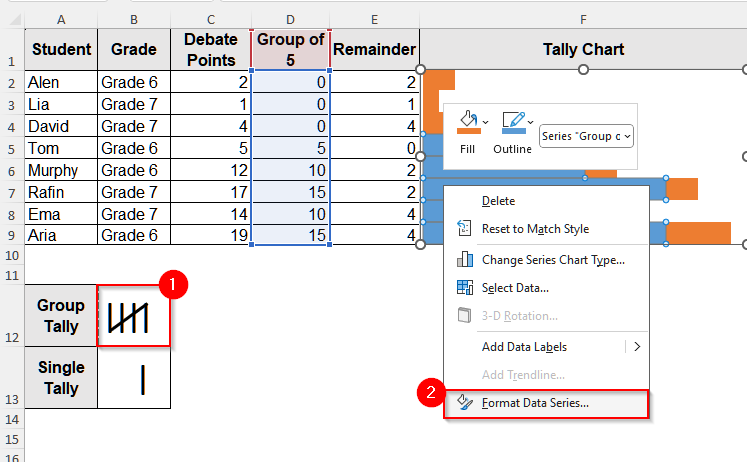Click the Outline pen icon
The width and height of the screenshot is (747, 462).
coord(514,122)
